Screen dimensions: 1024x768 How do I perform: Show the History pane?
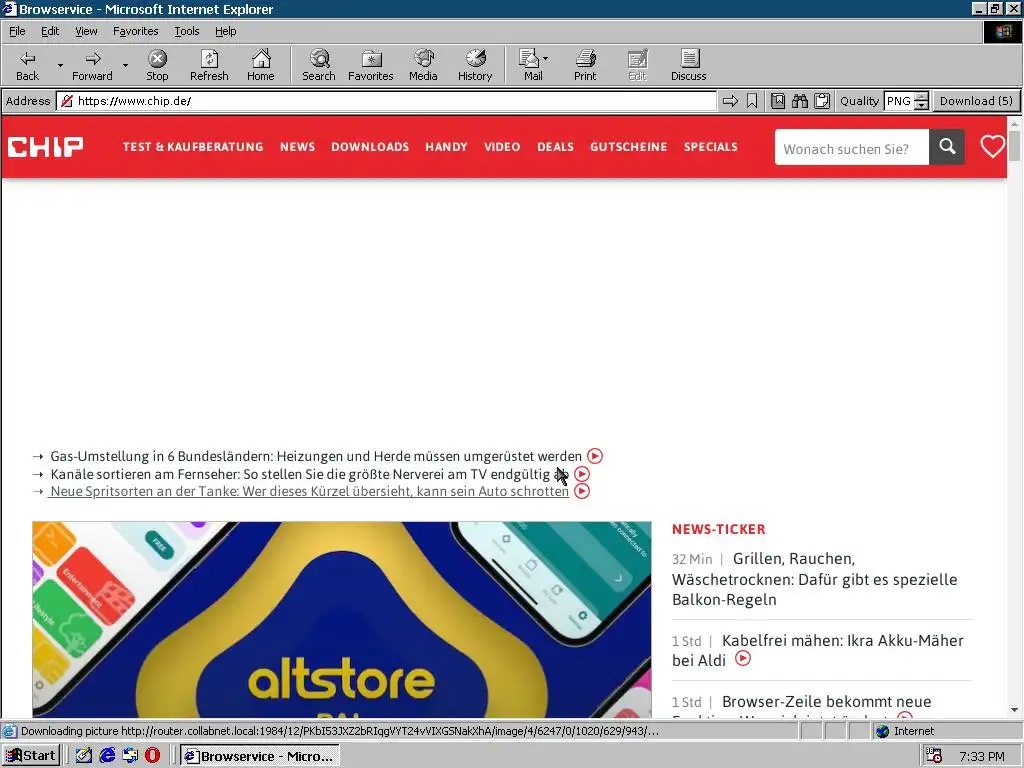(475, 65)
